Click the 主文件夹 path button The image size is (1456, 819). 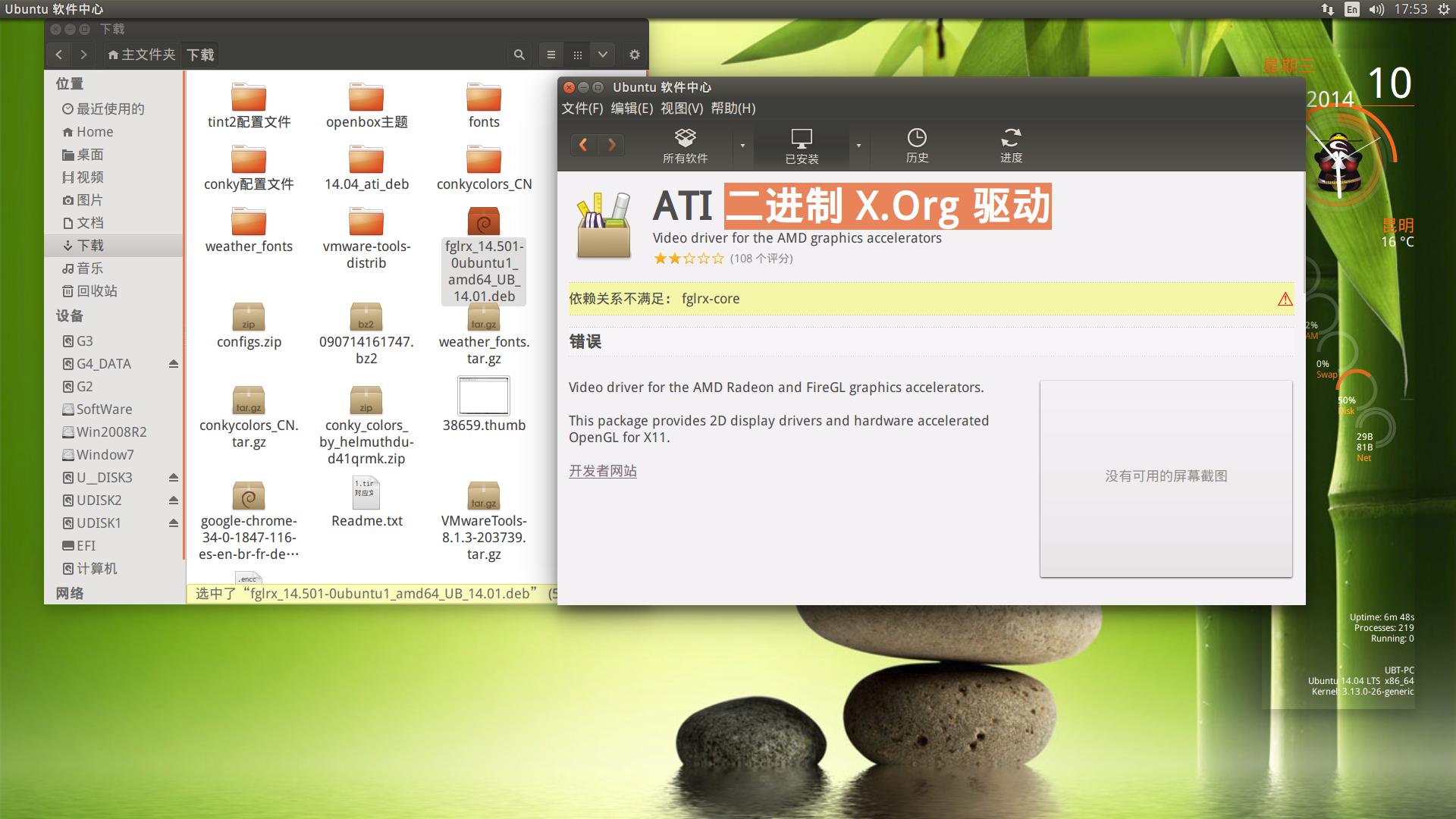point(141,55)
